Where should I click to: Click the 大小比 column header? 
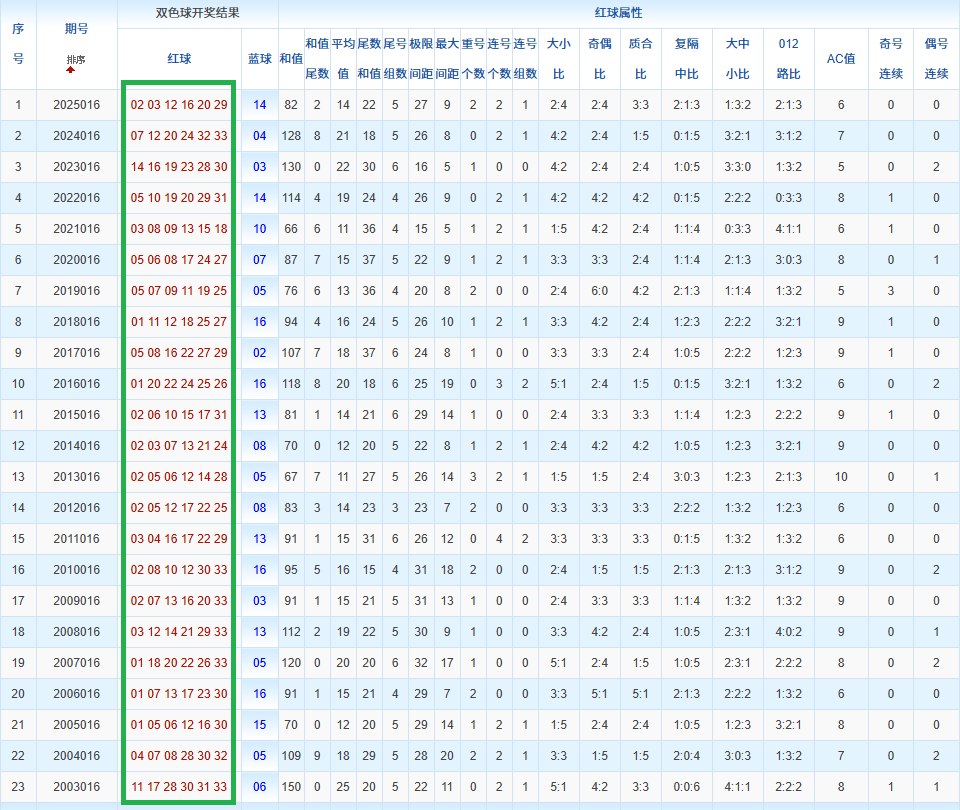pos(558,59)
